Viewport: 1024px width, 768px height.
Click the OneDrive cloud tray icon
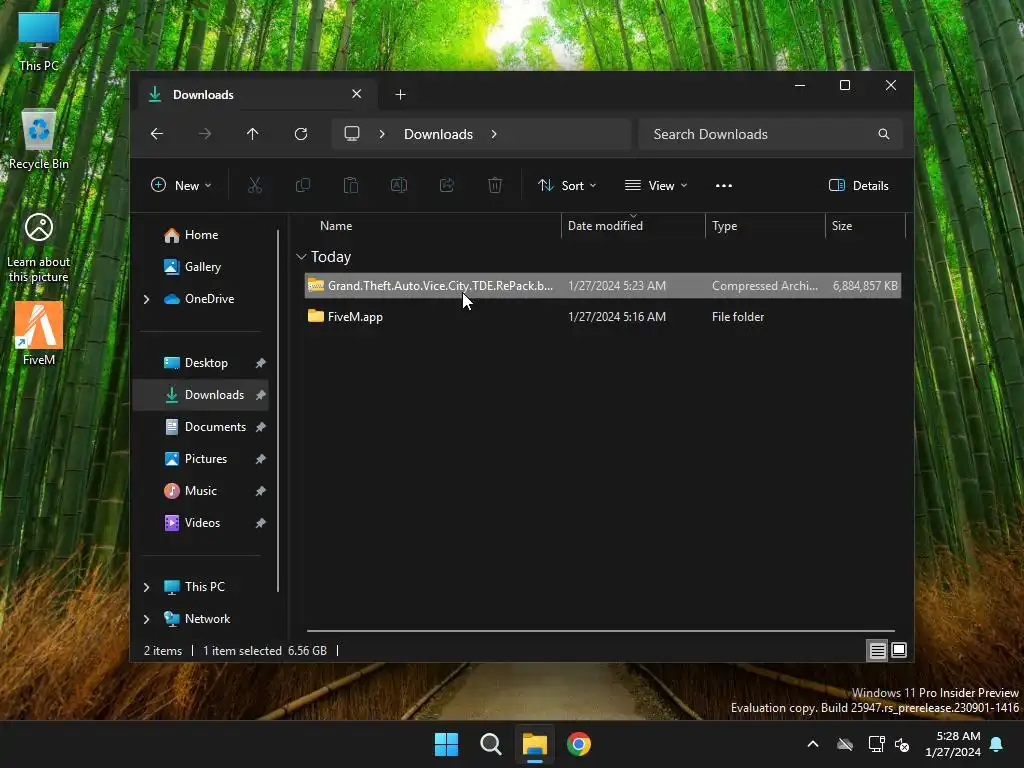coord(845,744)
